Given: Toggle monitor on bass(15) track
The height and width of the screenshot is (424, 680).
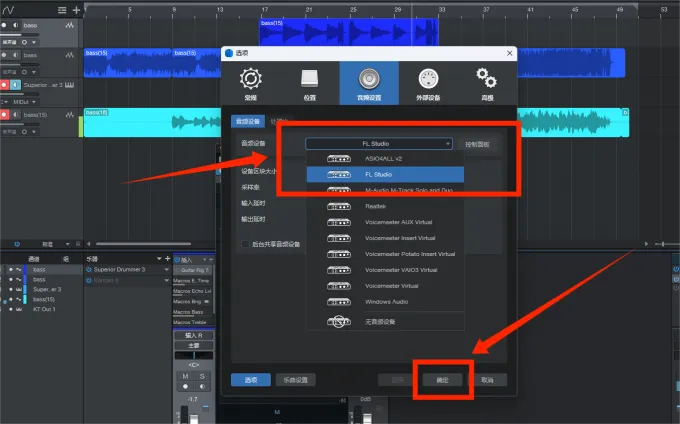Looking at the screenshot, I should 16,115.
